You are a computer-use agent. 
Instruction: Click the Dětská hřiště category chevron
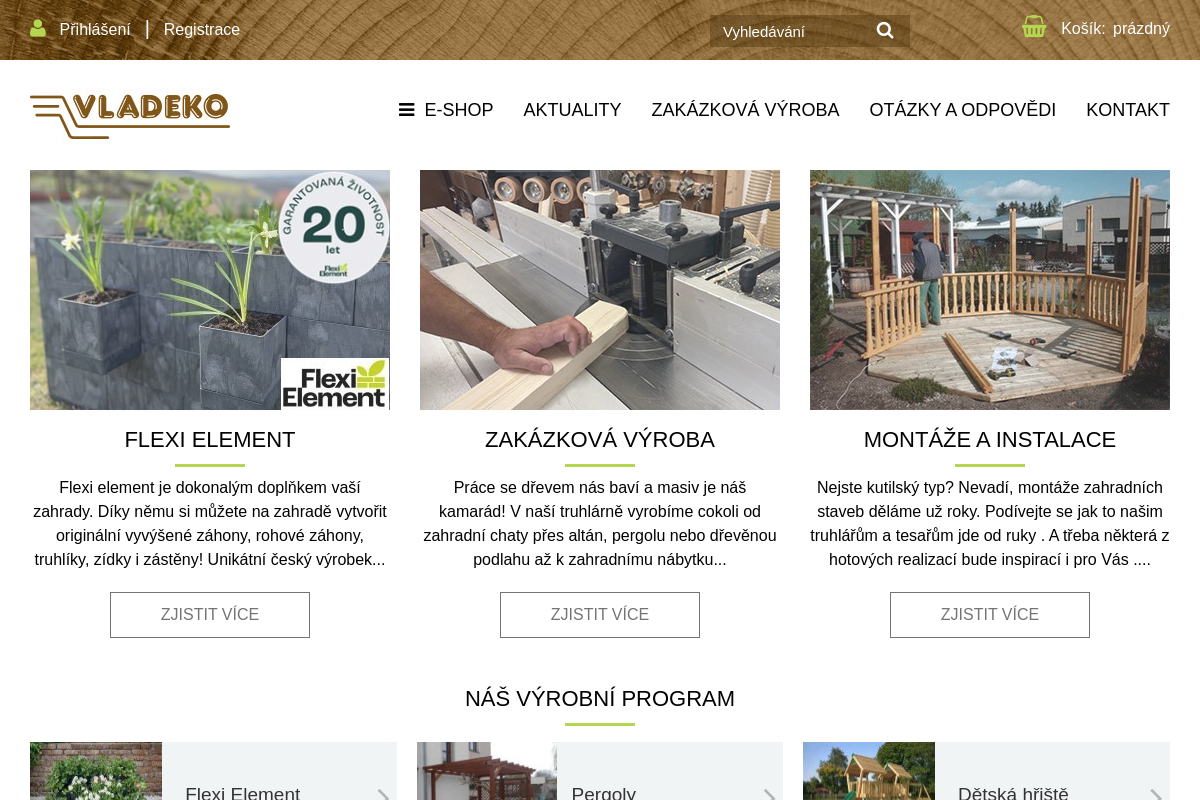point(1156,794)
